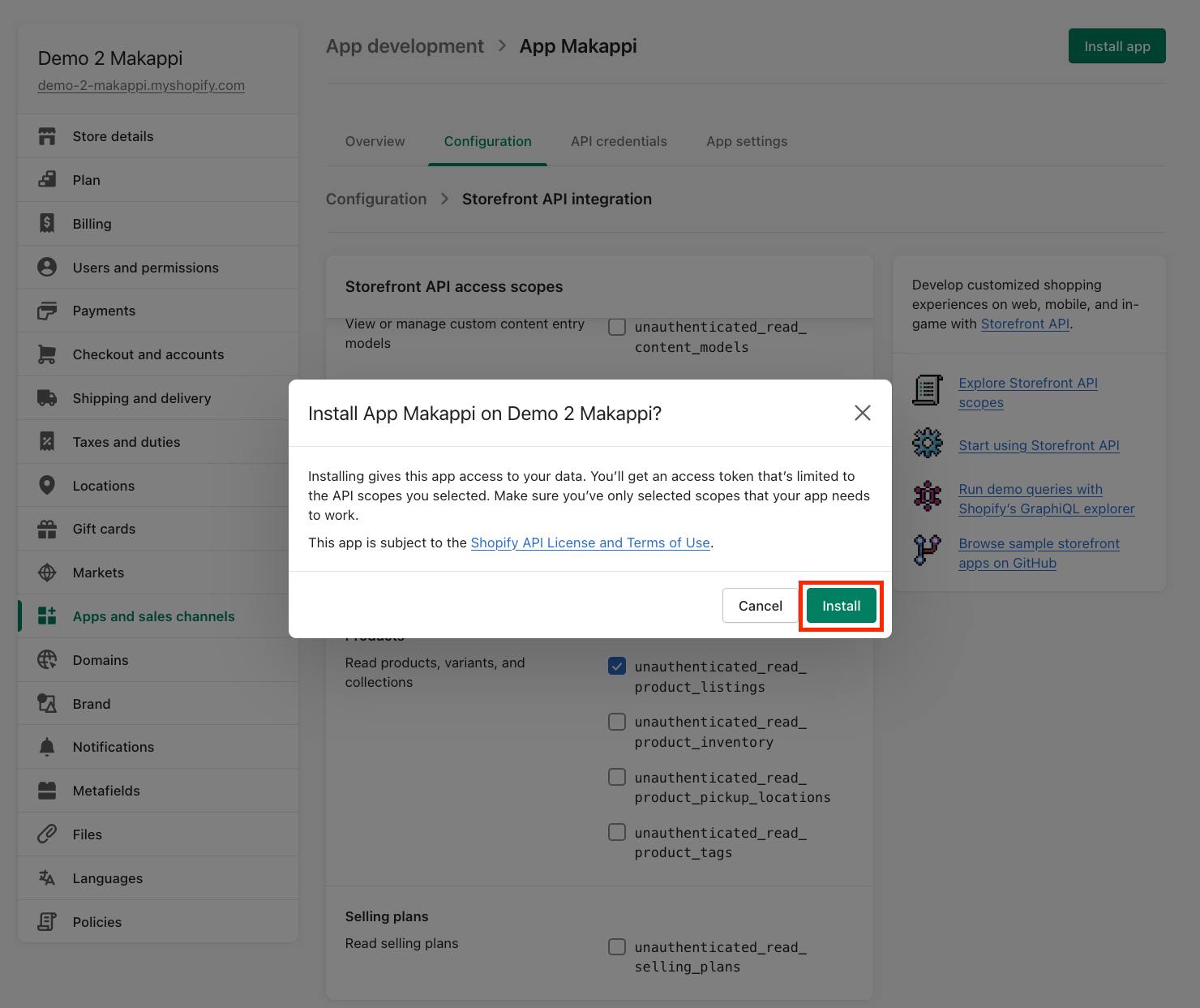Click the Users and permissions avatar icon

[x=47, y=267]
